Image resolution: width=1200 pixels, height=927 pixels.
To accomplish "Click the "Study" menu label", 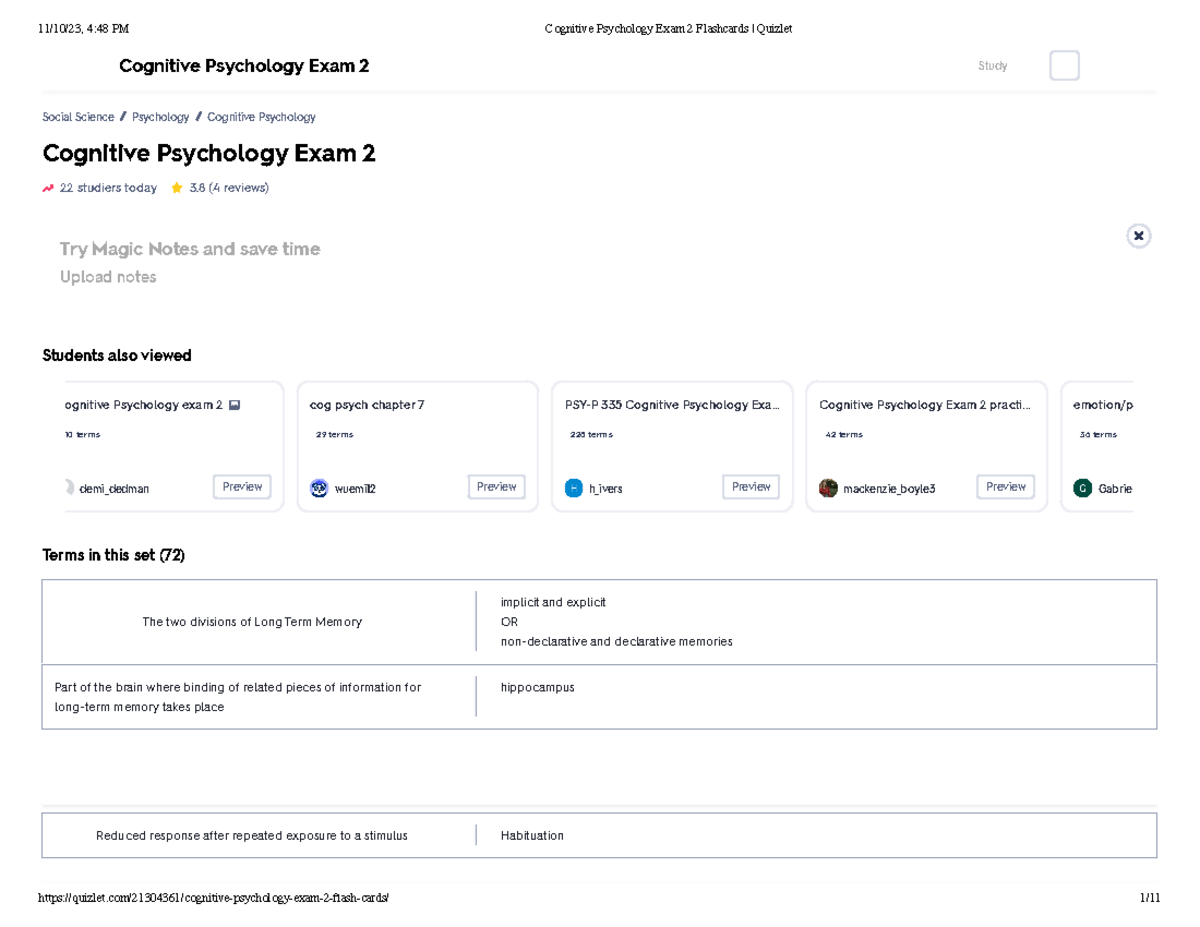I will point(992,65).
